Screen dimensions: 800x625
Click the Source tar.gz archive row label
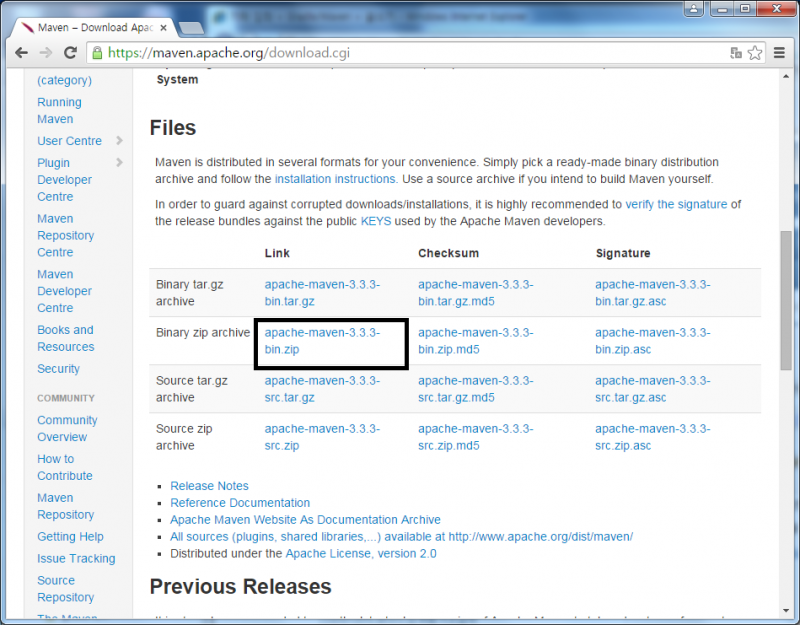[x=191, y=389]
